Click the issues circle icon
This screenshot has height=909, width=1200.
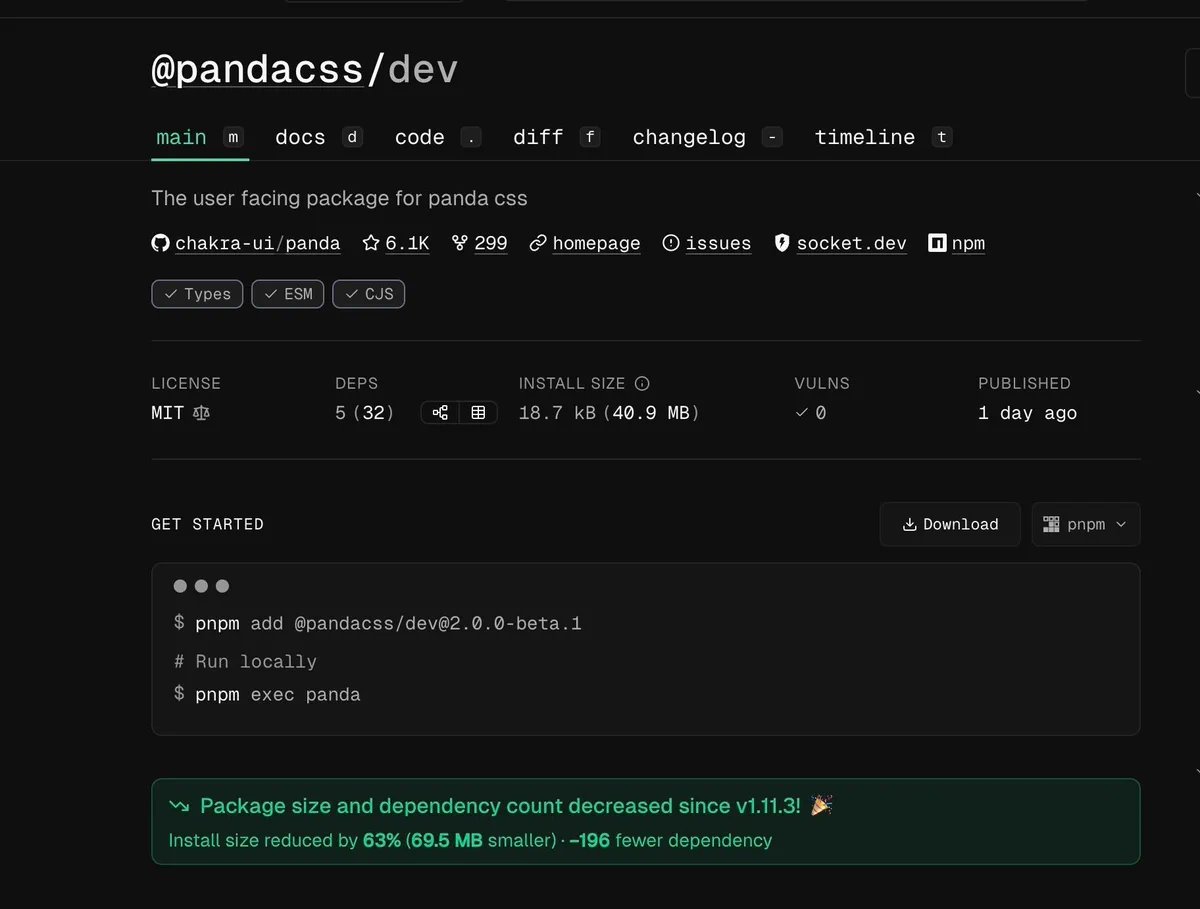coord(671,243)
